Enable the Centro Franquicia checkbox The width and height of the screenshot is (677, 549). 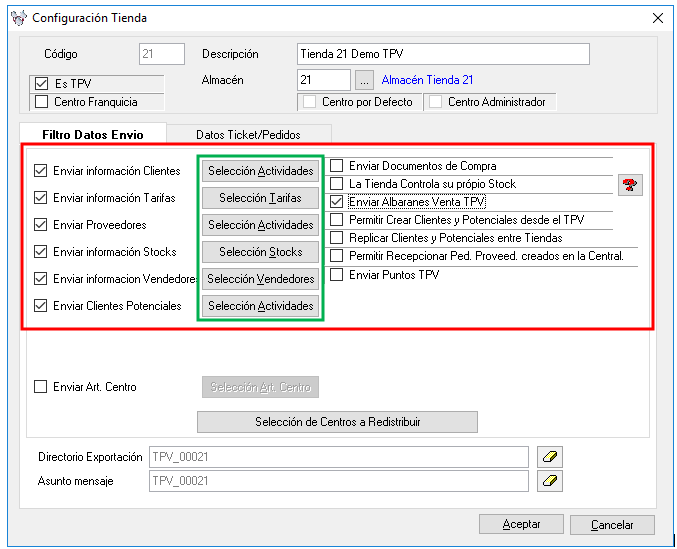(x=42, y=101)
